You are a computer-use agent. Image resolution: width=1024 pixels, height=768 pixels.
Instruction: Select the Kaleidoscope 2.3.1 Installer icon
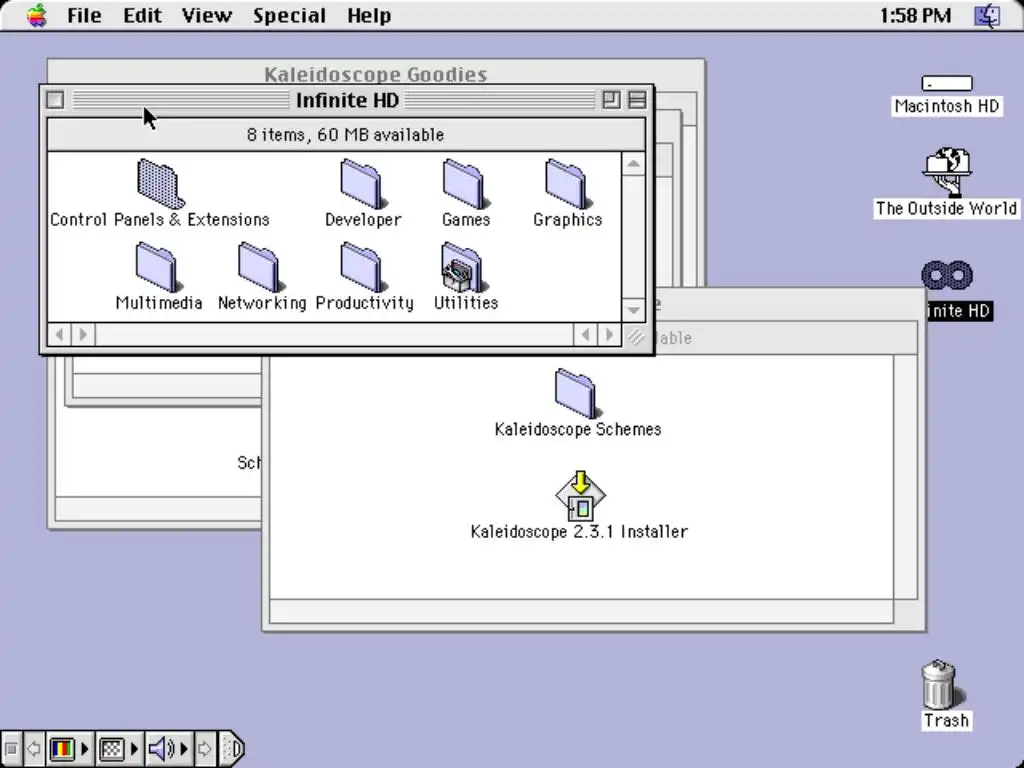tap(580, 495)
